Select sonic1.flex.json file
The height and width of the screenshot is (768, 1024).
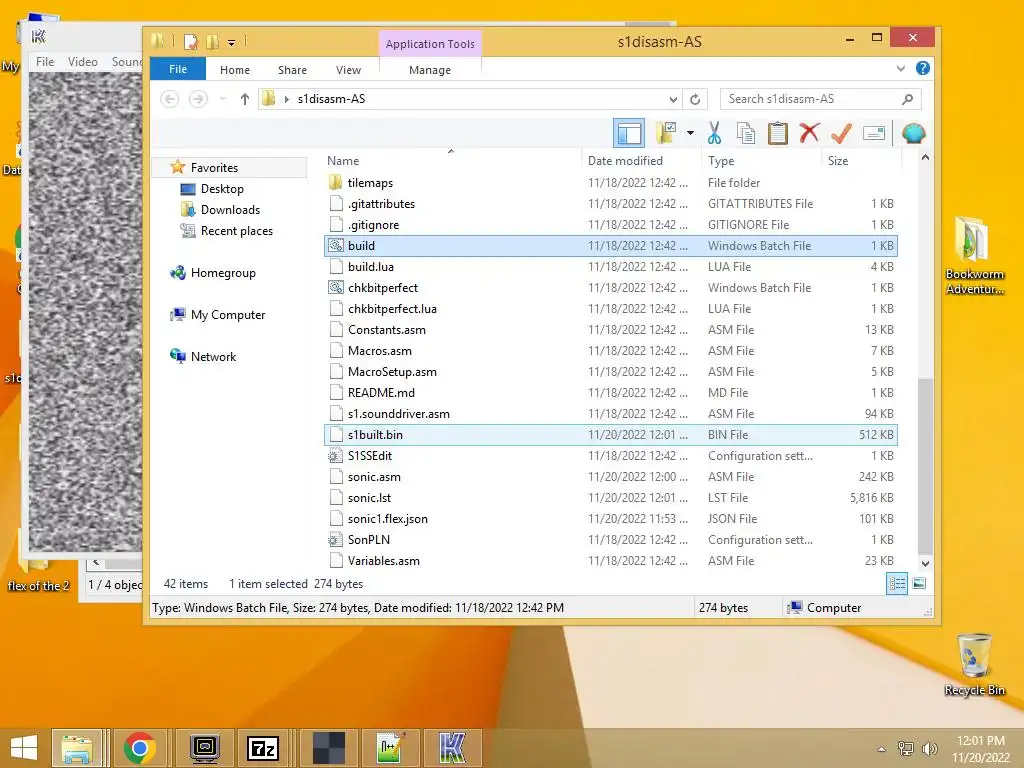(x=611, y=519)
